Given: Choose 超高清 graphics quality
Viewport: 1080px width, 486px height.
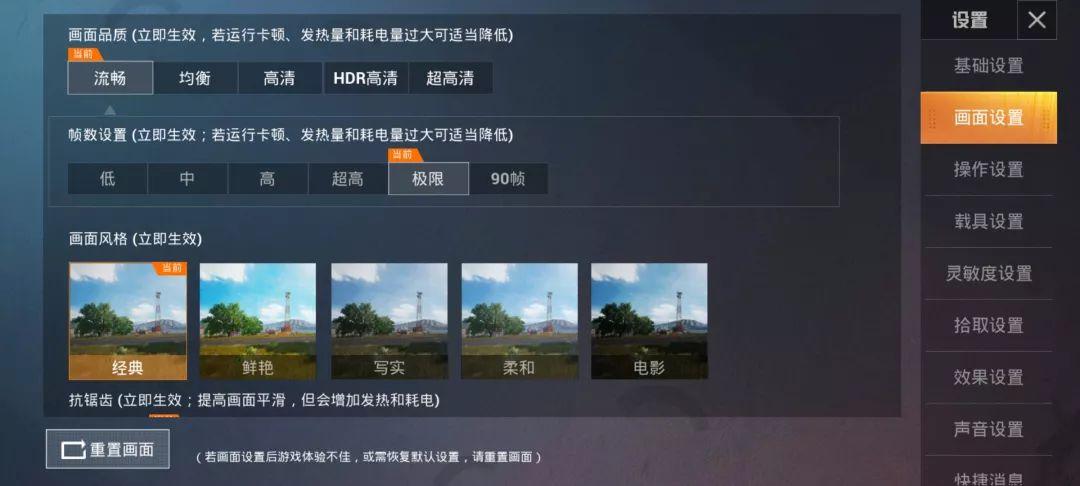Looking at the screenshot, I should coord(450,78).
